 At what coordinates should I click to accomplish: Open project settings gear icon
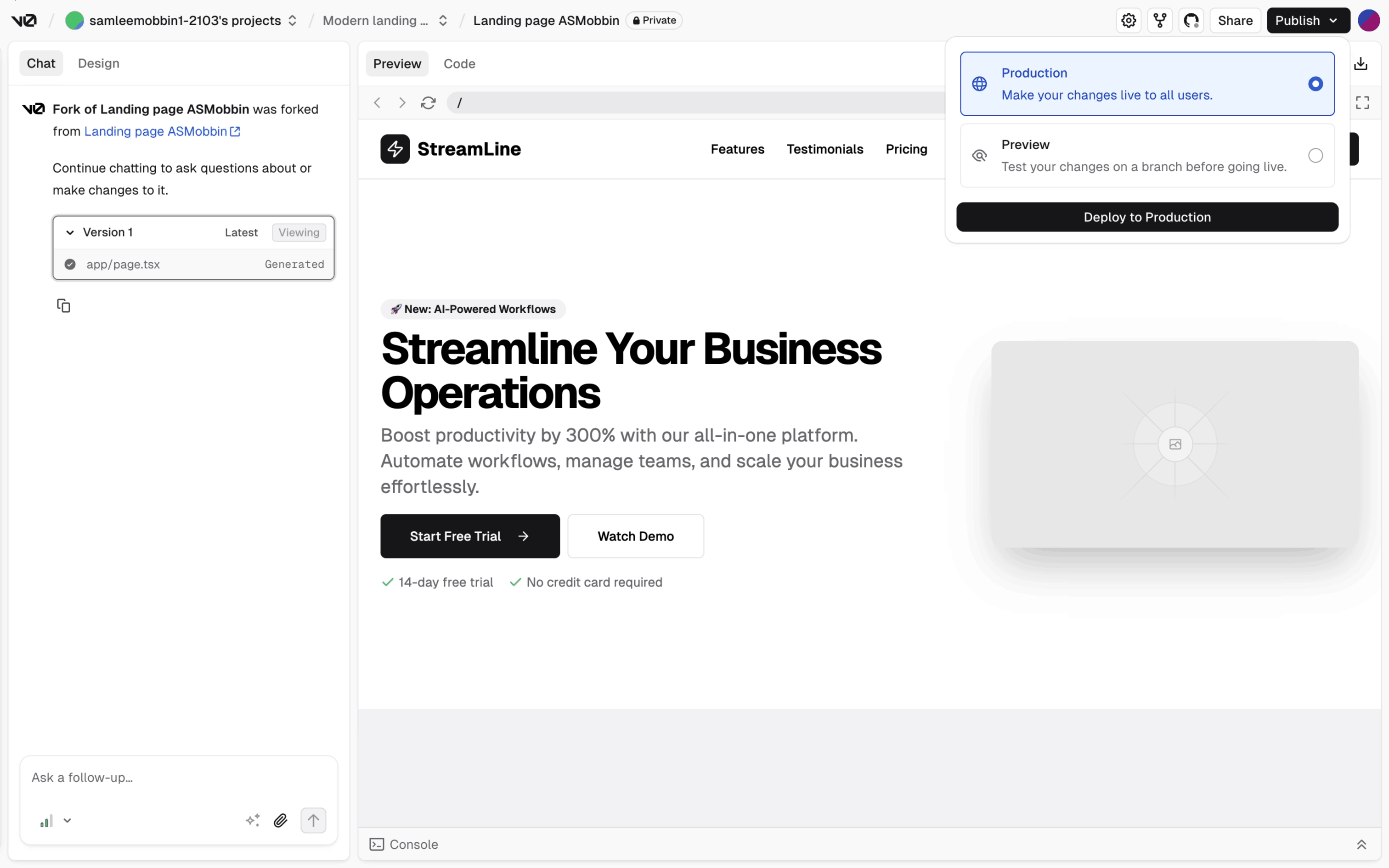pos(1129,21)
